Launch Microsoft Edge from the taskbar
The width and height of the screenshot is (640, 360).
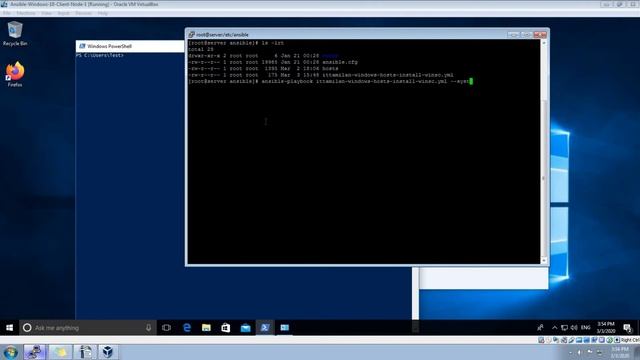(187, 328)
